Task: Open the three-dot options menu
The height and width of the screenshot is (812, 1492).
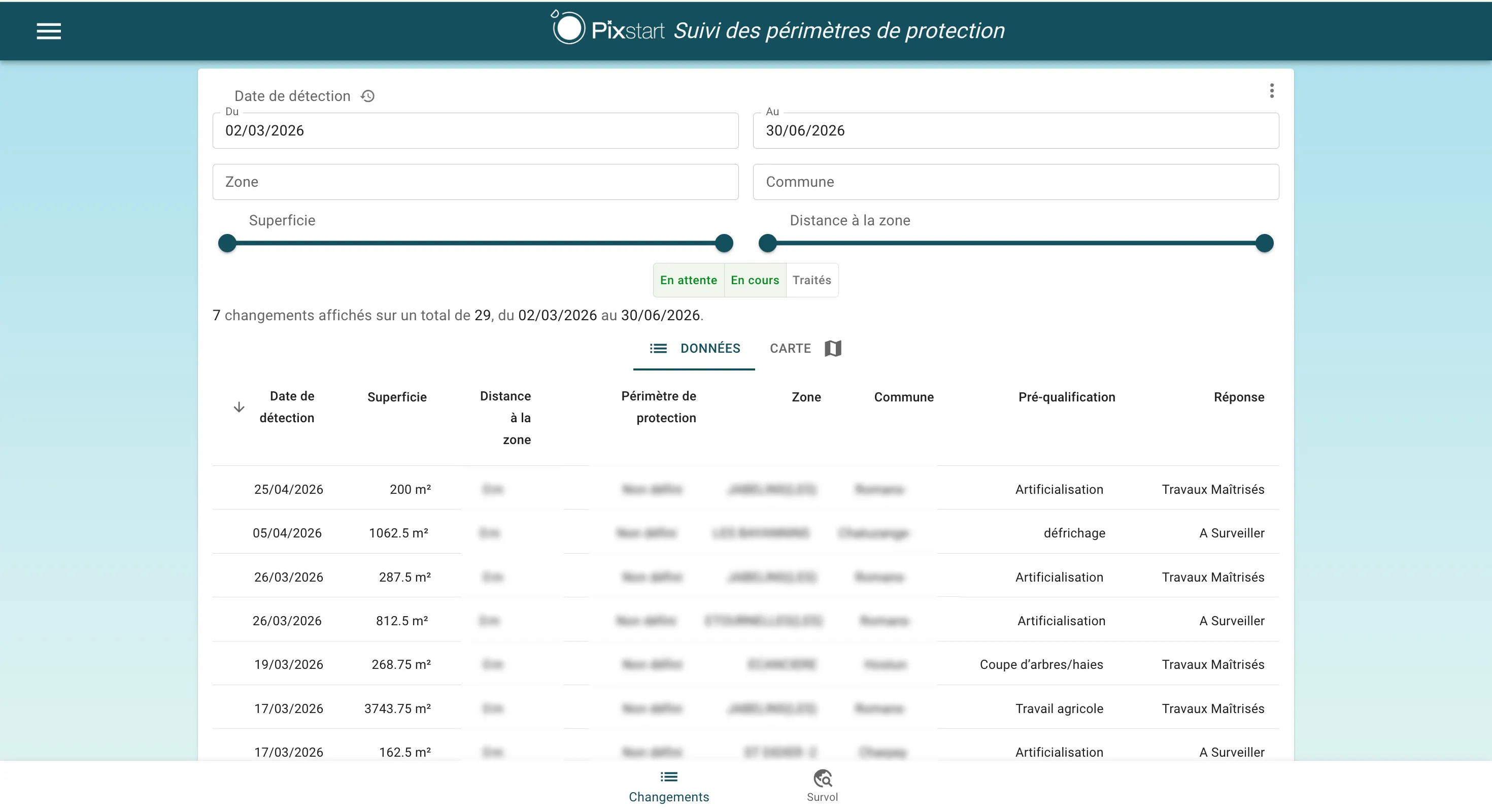Action: [x=1271, y=91]
